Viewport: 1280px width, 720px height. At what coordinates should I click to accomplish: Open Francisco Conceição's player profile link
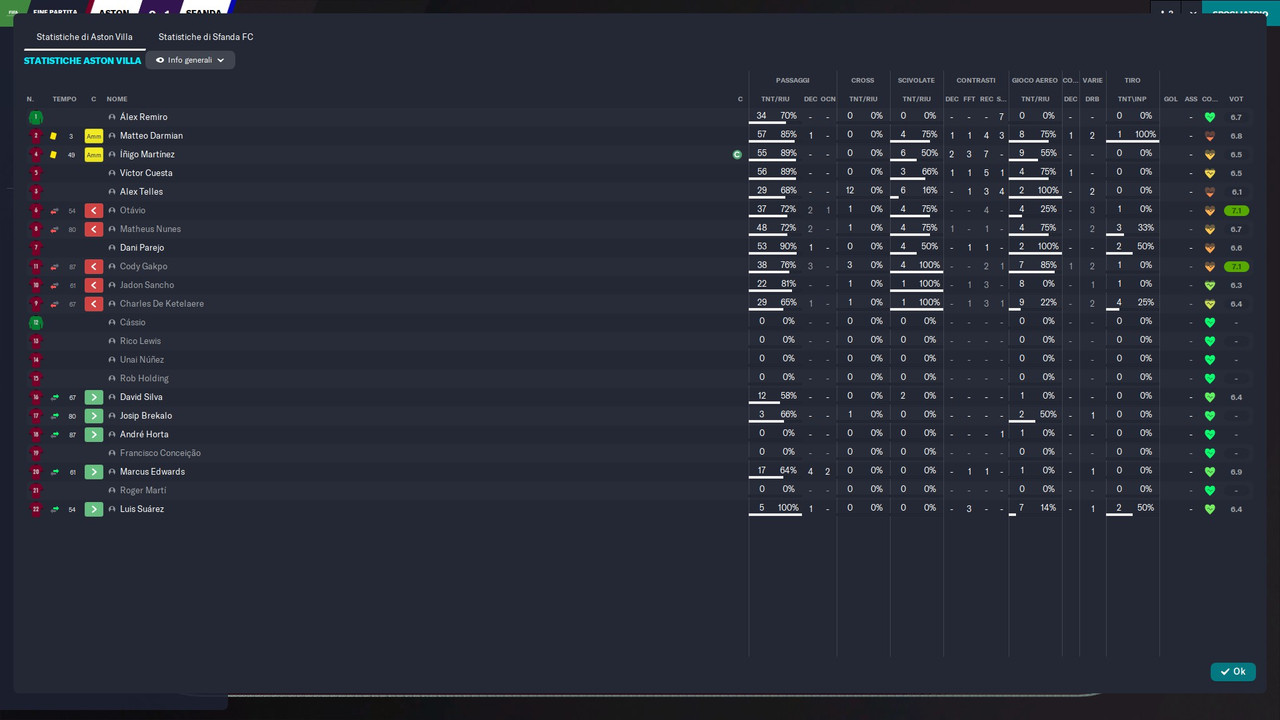(160, 453)
